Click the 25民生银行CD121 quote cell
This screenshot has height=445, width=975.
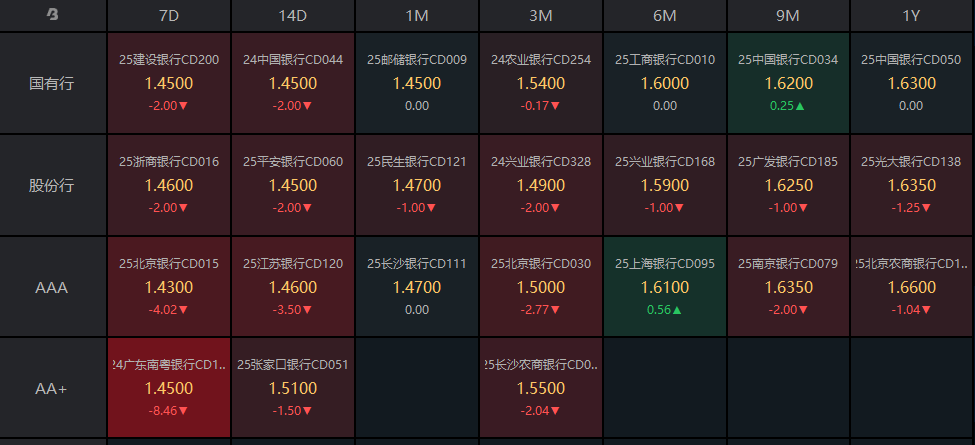pyautogui.click(x=417, y=185)
